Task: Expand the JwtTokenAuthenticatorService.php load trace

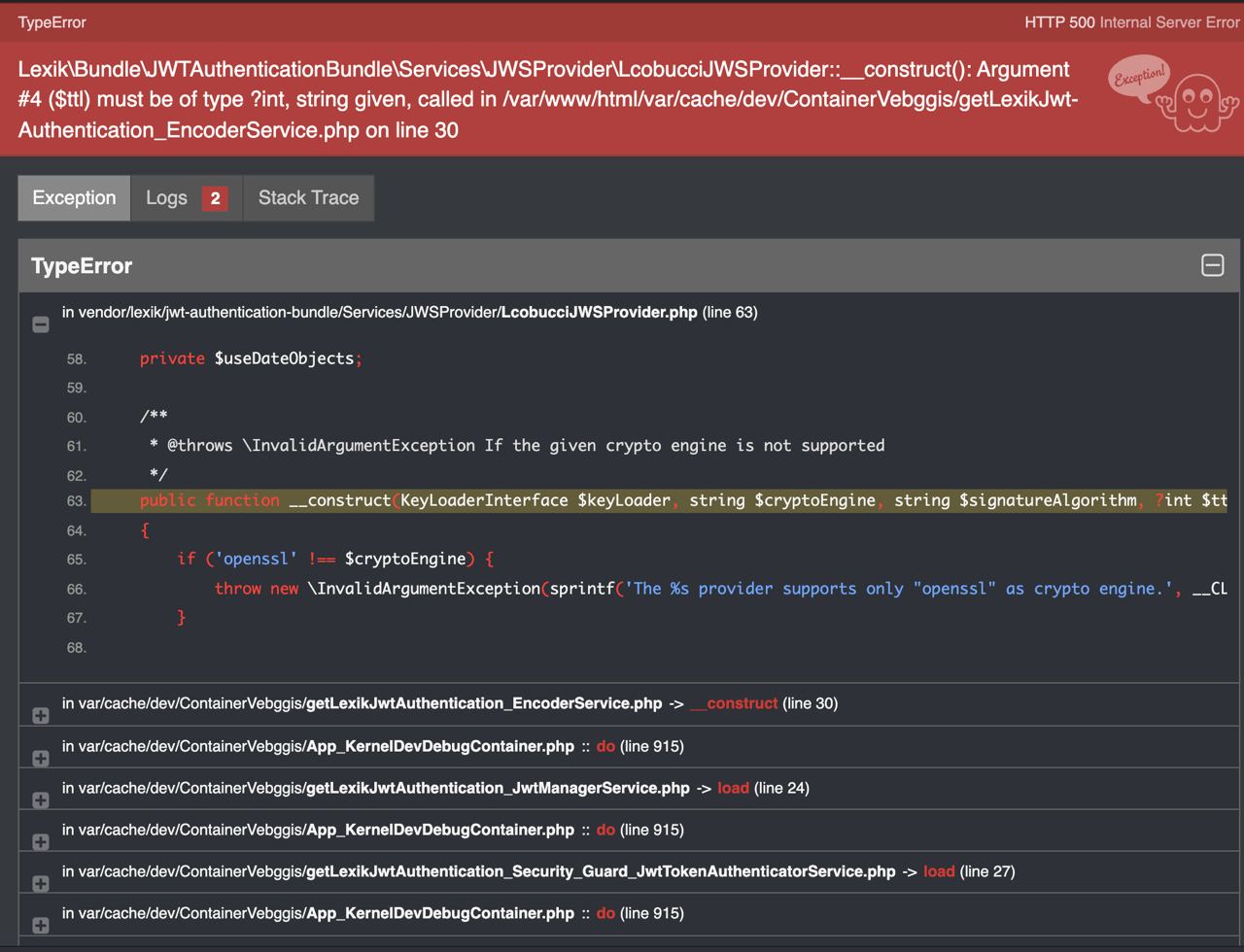Action: pyautogui.click(x=41, y=883)
